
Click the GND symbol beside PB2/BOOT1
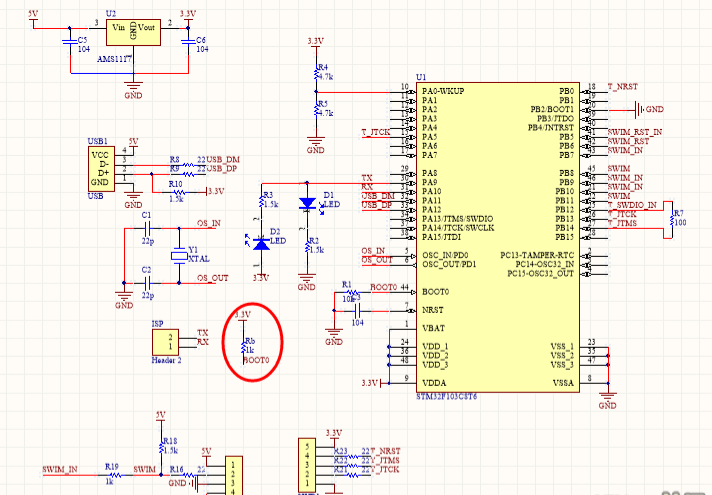640,110
